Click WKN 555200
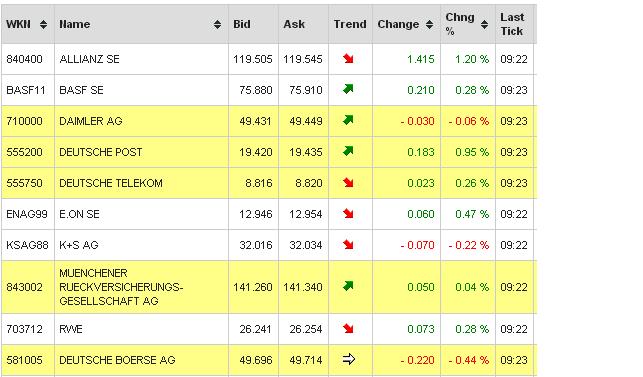643x377 pixels. 24,152
